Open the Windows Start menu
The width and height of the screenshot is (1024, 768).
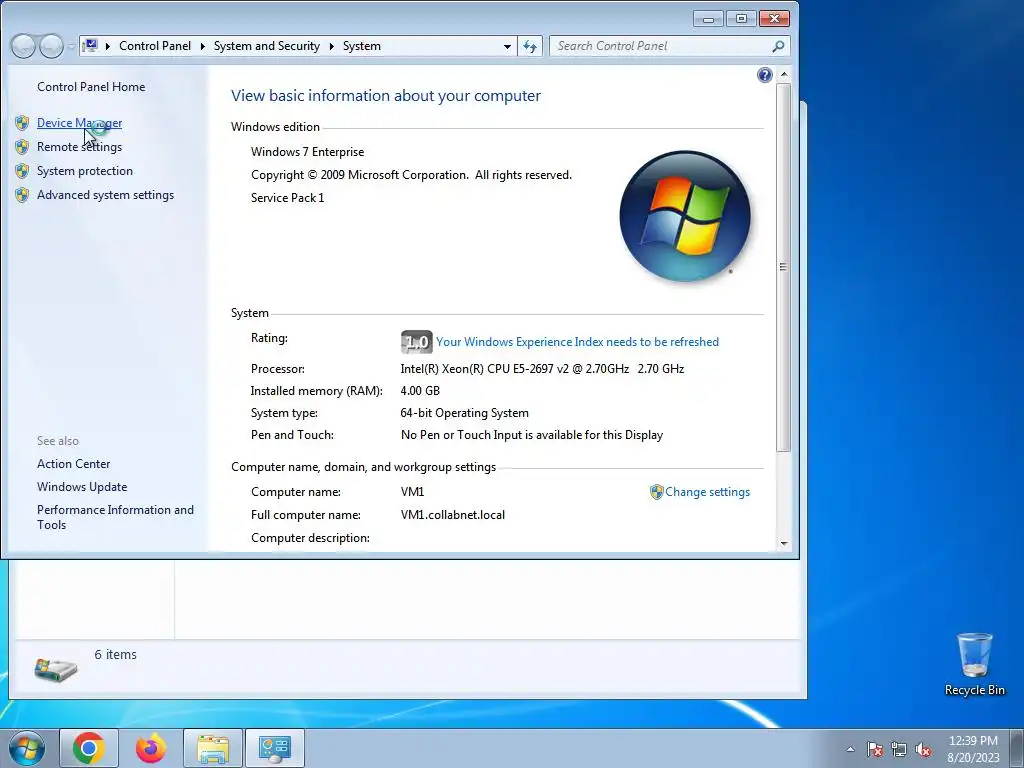[26, 748]
